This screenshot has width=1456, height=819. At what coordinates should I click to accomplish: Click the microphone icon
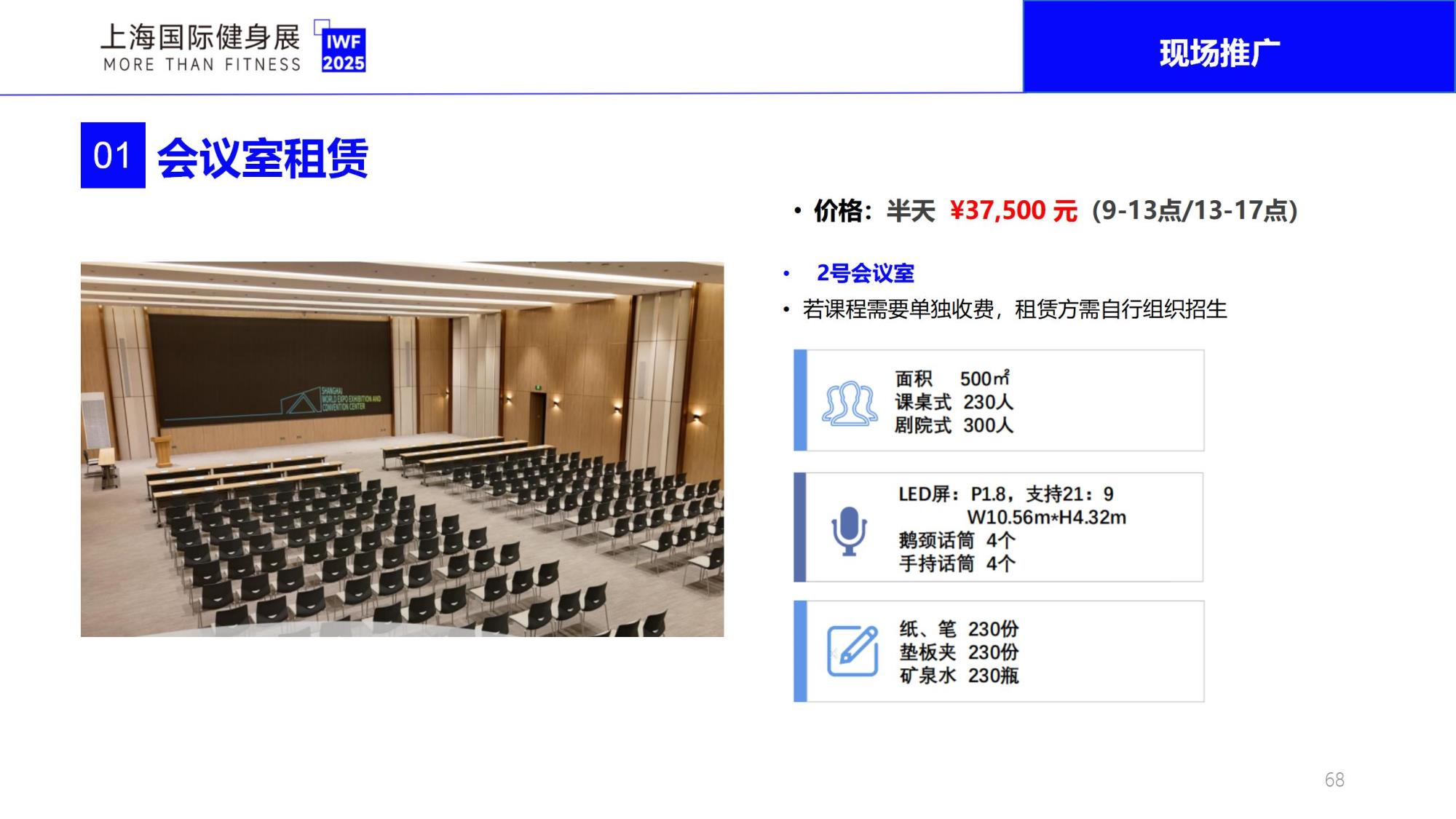tap(849, 531)
